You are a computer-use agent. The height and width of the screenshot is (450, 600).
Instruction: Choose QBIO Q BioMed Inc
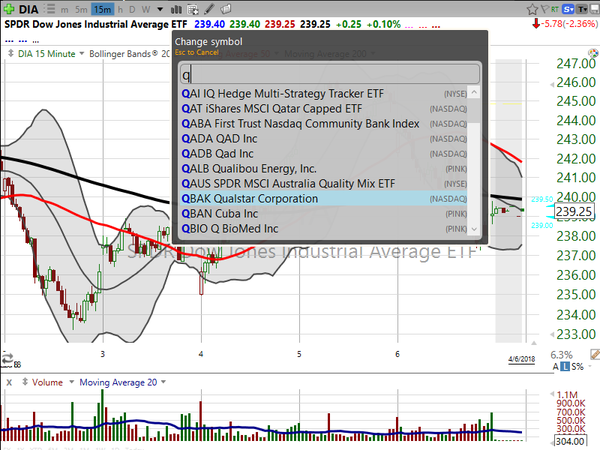click(x=323, y=228)
